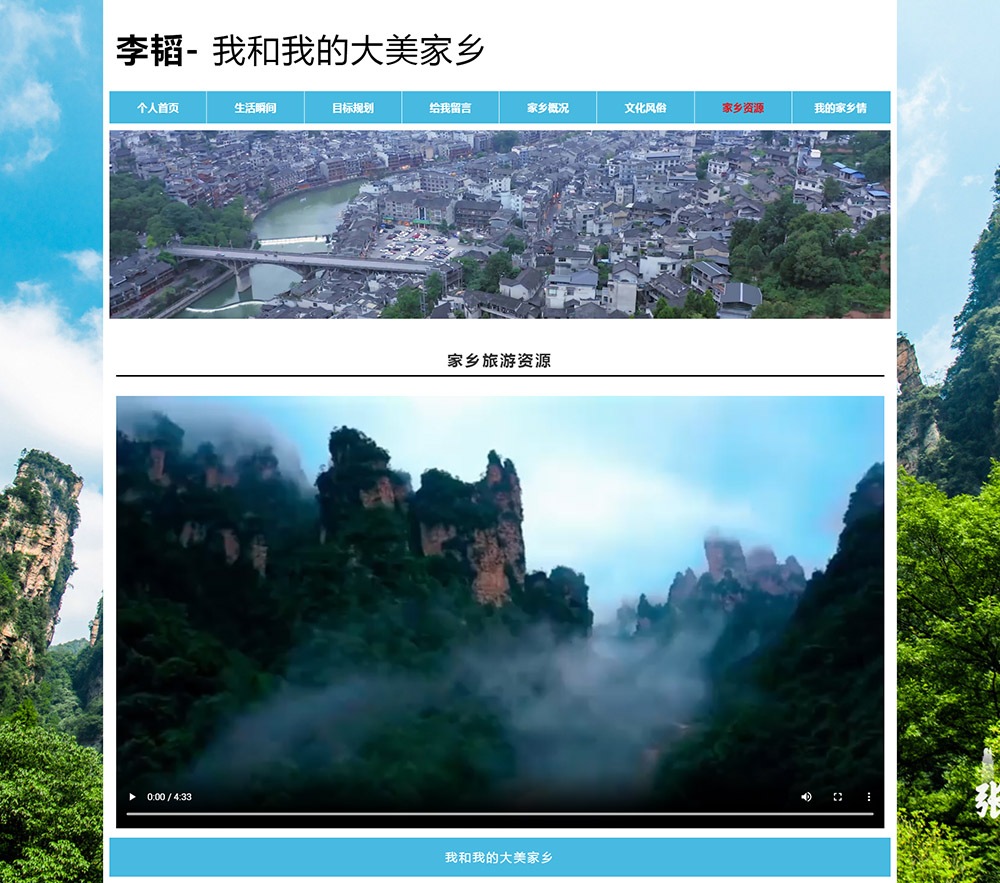Select the 目标规划 menu item

coord(353,108)
